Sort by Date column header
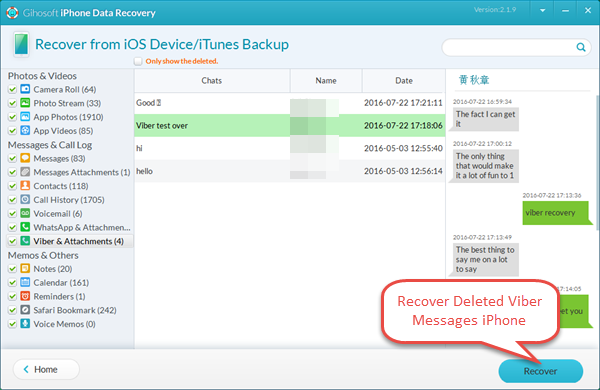This screenshot has width=600, height=390. 404,80
